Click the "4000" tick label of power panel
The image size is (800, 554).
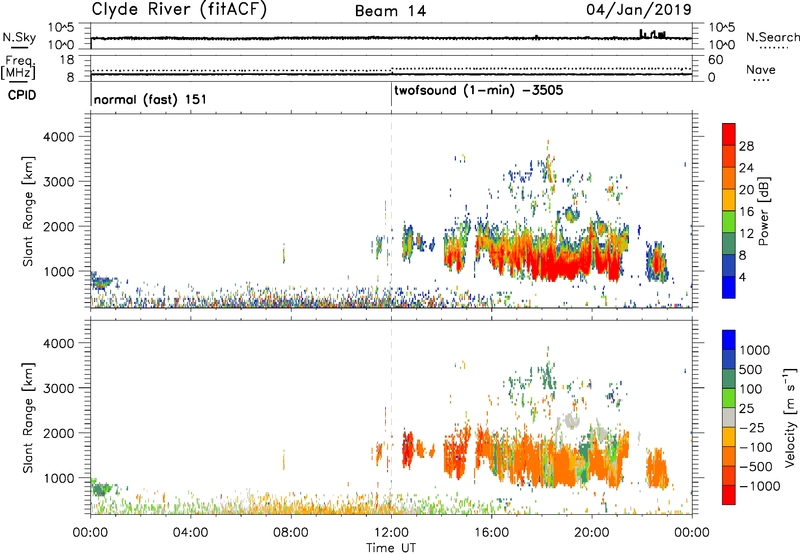point(59,137)
